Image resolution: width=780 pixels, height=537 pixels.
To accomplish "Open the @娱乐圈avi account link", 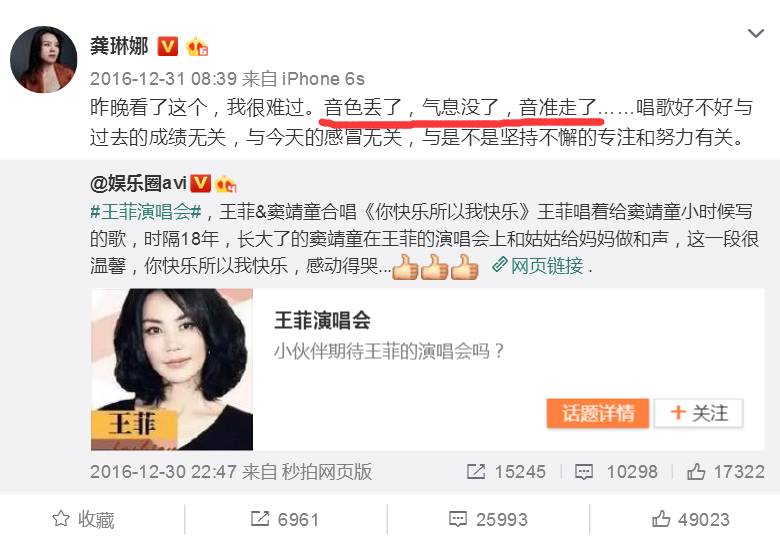I will click(x=138, y=183).
